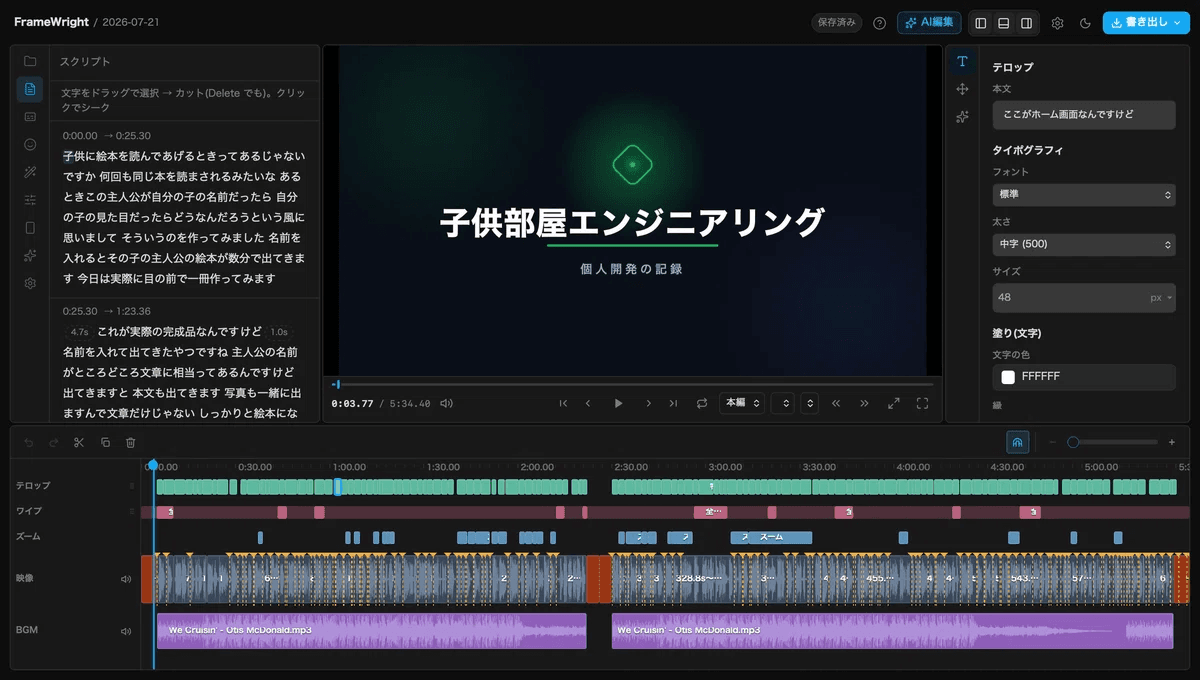Select the テロップ text tab icon
This screenshot has width=1200, height=680.
pyautogui.click(x=962, y=61)
